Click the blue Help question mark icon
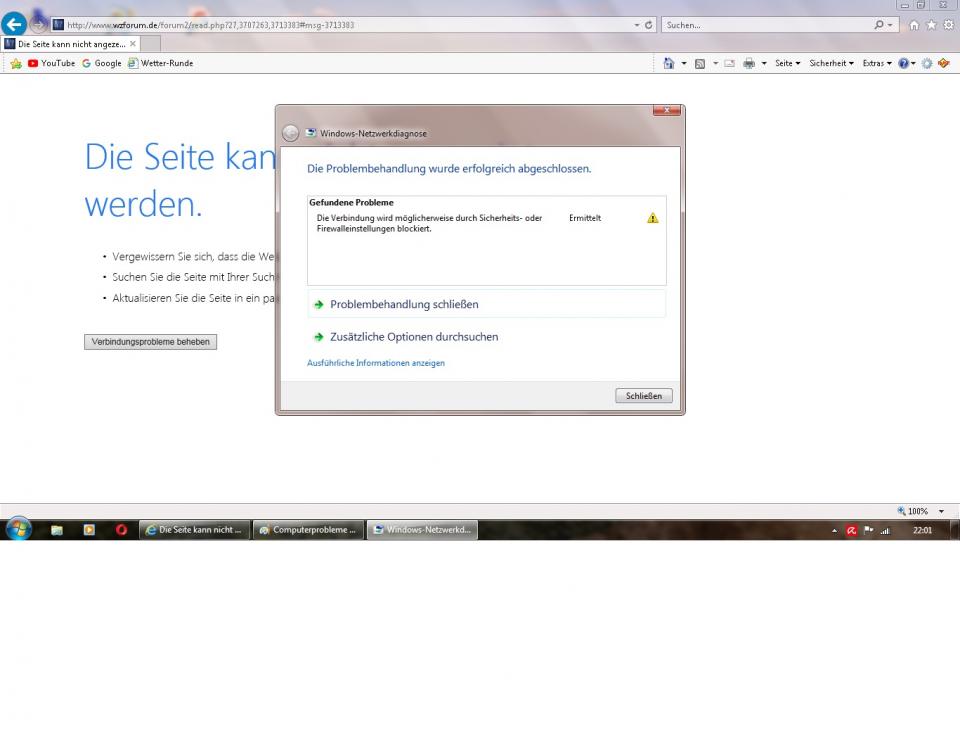The image size is (960, 750). coord(903,63)
